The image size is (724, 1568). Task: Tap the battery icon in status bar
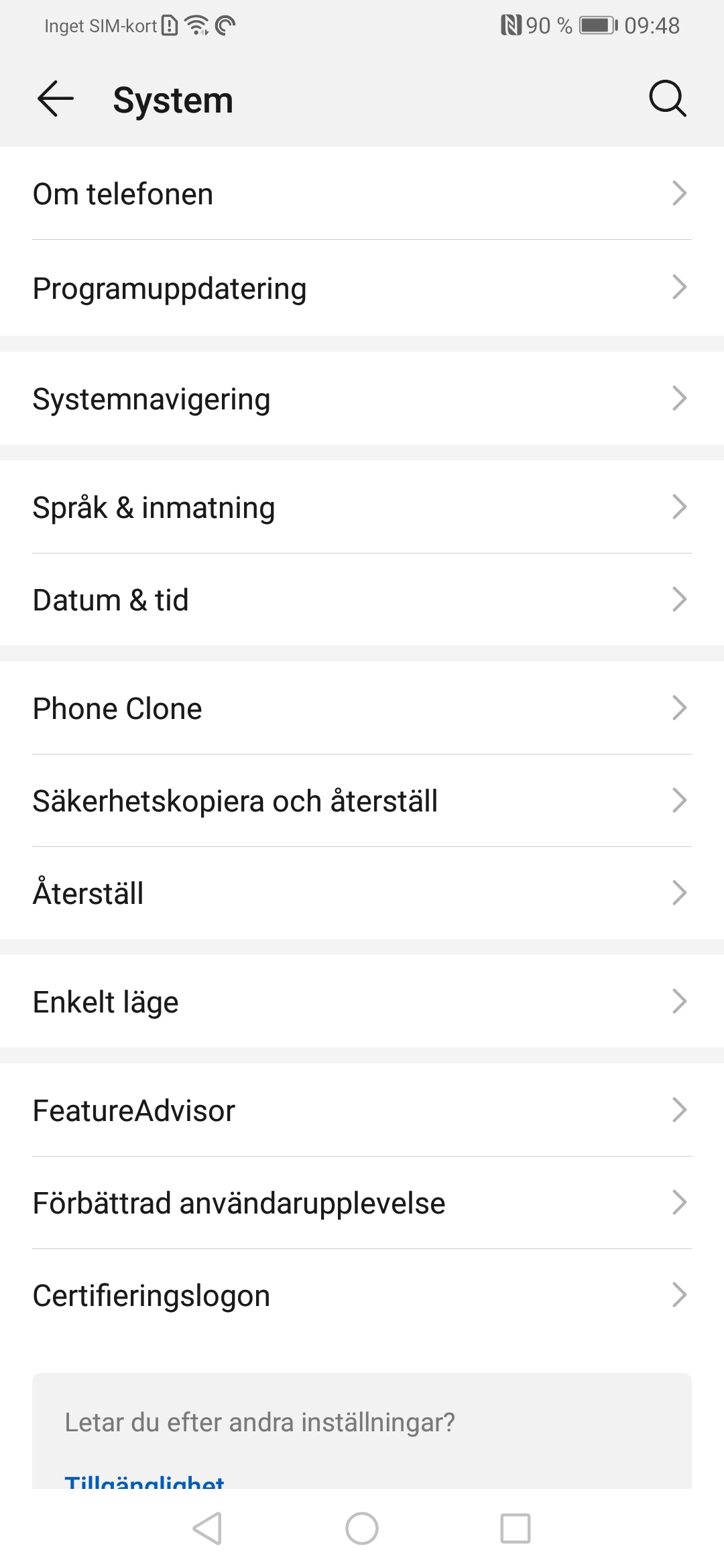pos(598,25)
